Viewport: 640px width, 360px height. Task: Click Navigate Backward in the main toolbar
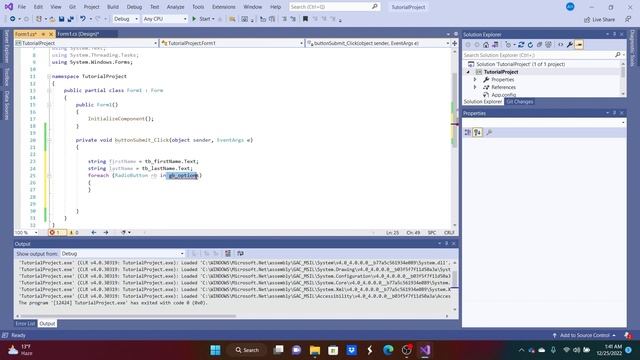click(13, 19)
